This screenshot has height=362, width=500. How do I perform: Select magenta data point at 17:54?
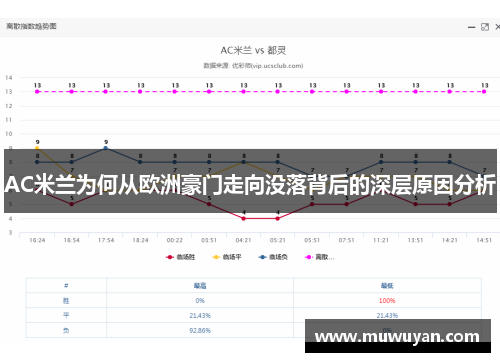(106, 91)
